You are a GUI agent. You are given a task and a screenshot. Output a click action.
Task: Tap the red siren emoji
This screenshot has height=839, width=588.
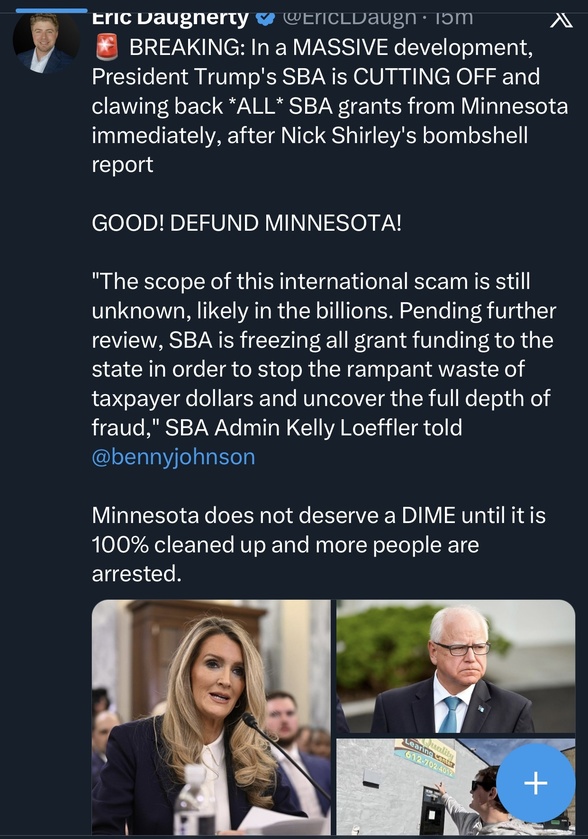click(106, 47)
